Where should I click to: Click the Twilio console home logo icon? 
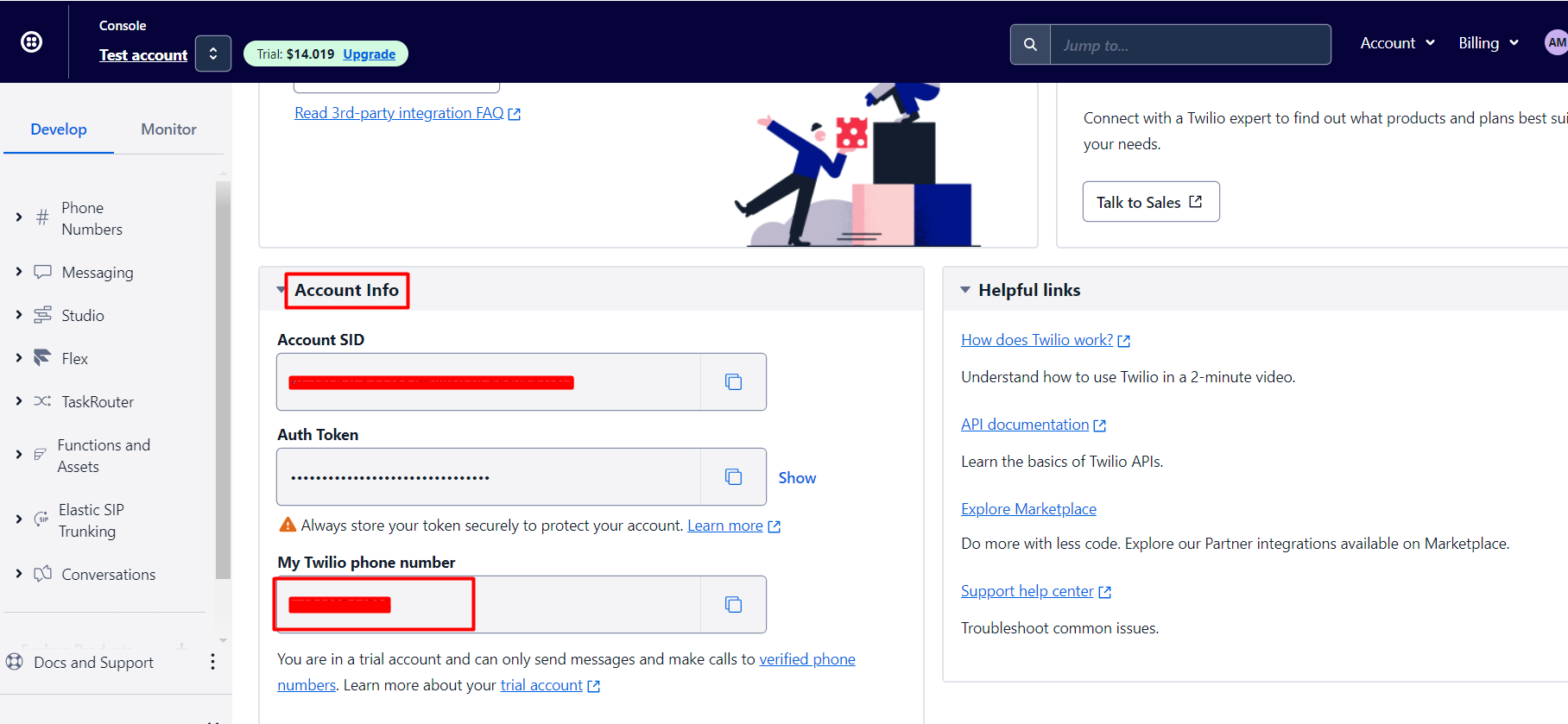[31, 41]
